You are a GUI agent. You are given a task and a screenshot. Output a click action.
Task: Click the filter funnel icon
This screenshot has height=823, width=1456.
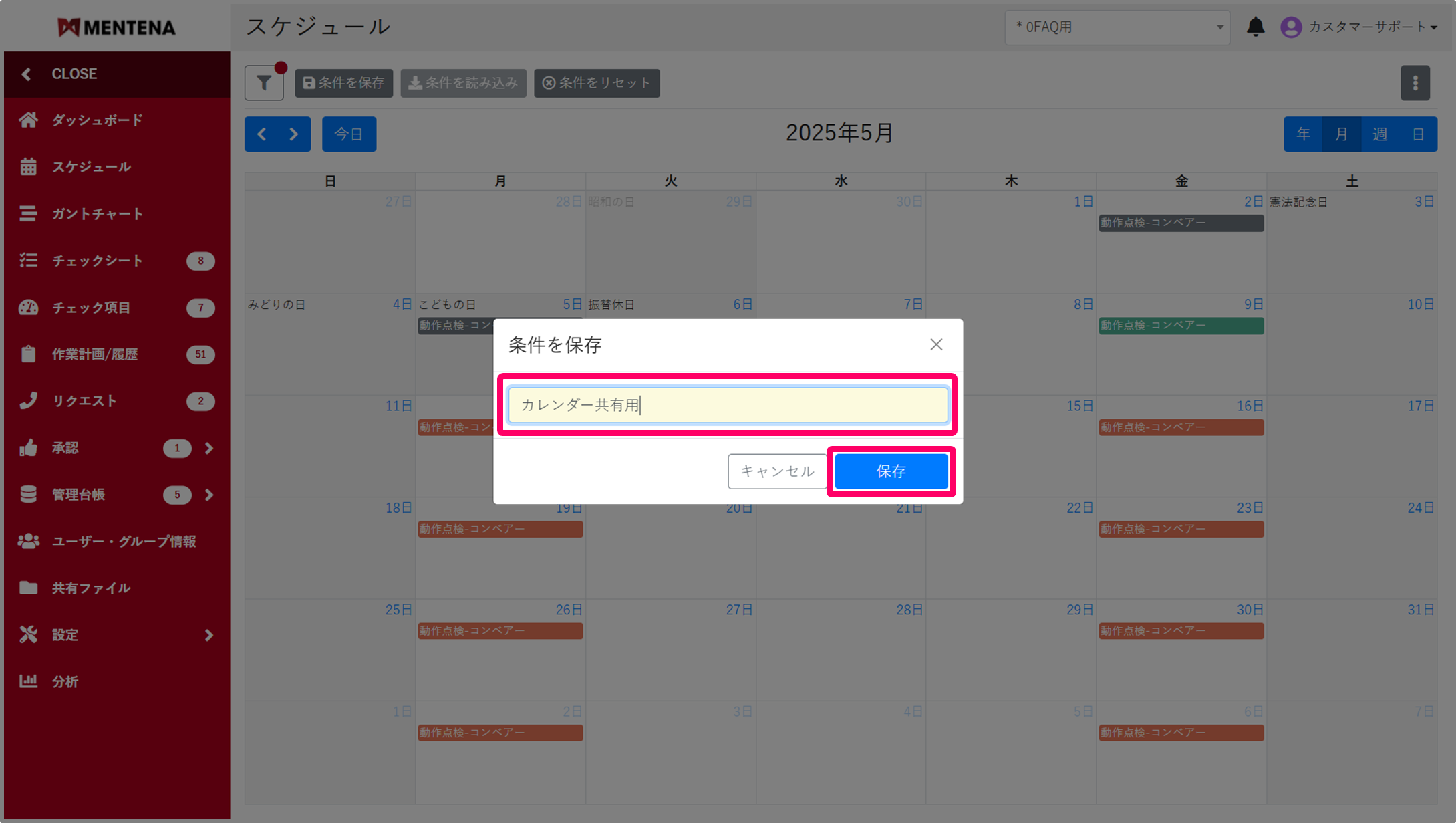pos(264,83)
